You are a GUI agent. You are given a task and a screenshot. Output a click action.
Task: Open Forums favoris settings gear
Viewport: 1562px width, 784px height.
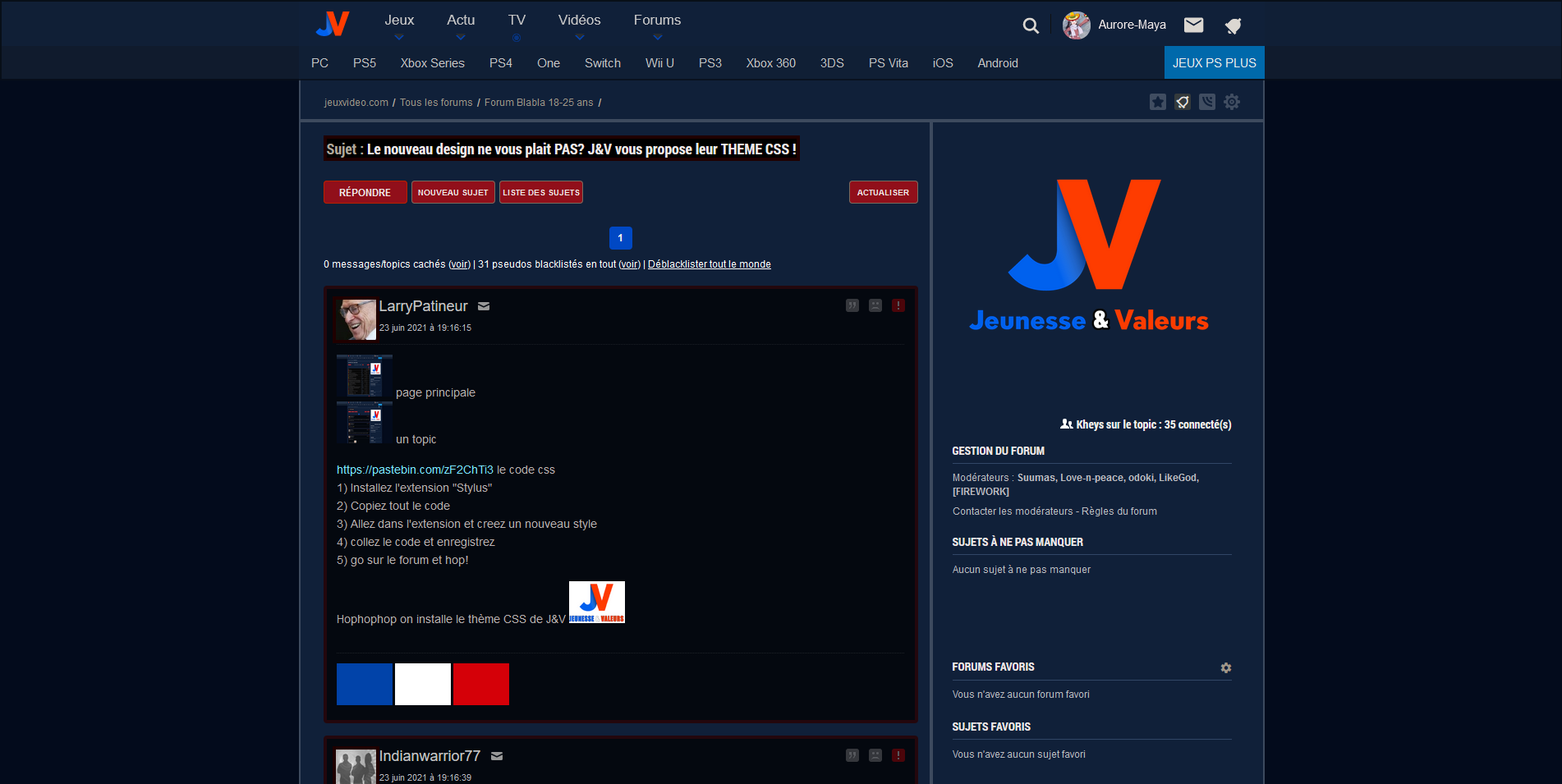pyautogui.click(x=1226, y=667)
